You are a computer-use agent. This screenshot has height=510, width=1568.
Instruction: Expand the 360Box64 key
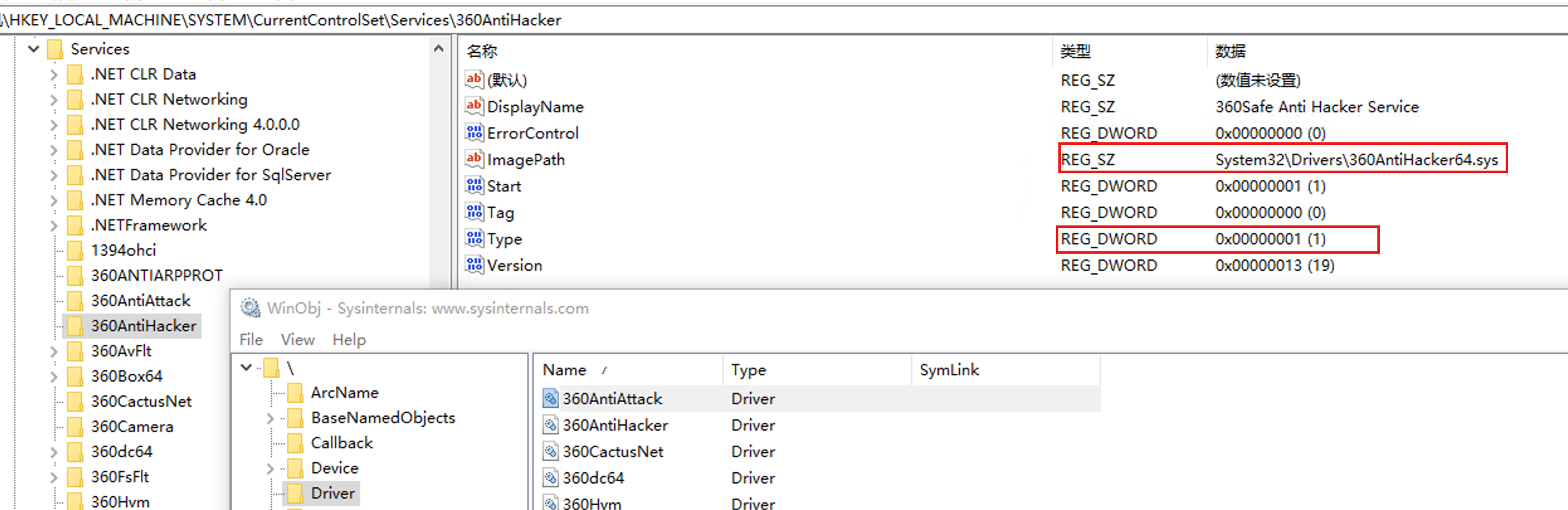click(53, 377)
